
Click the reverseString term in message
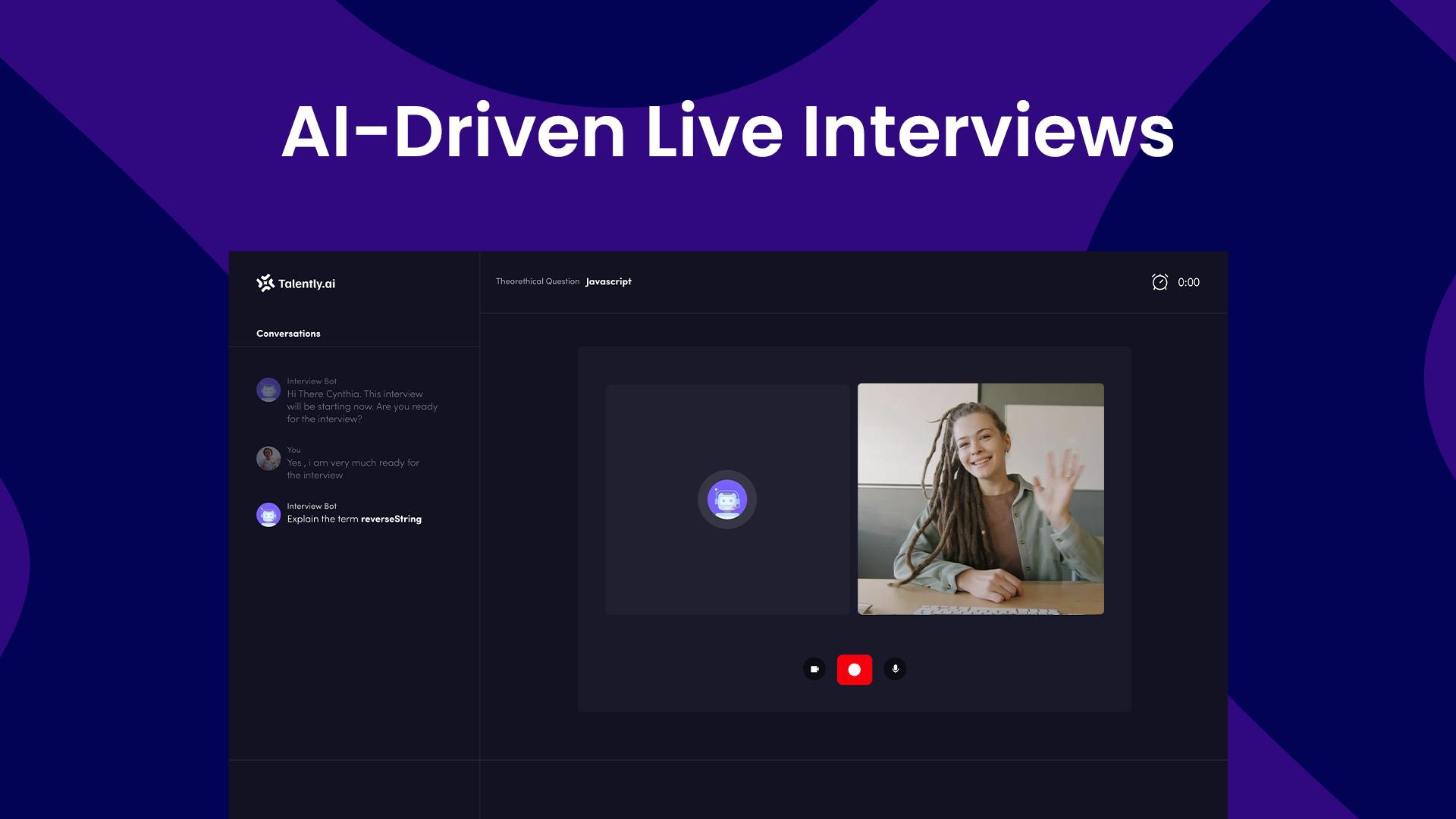pos(391,519)
